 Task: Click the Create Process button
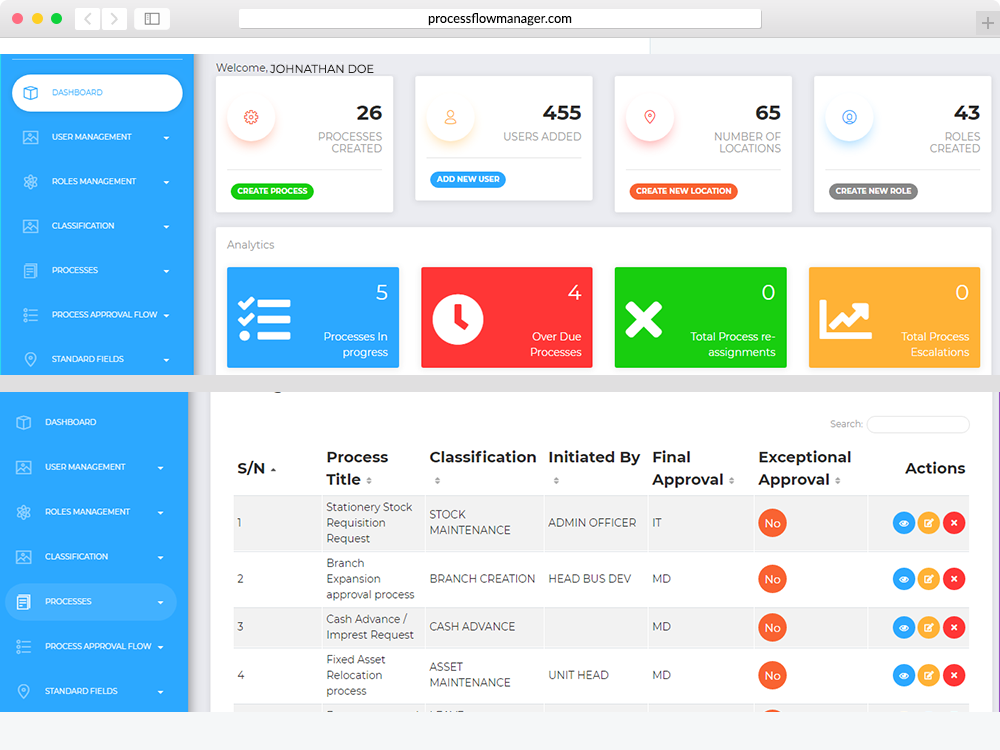coord(272,191)
